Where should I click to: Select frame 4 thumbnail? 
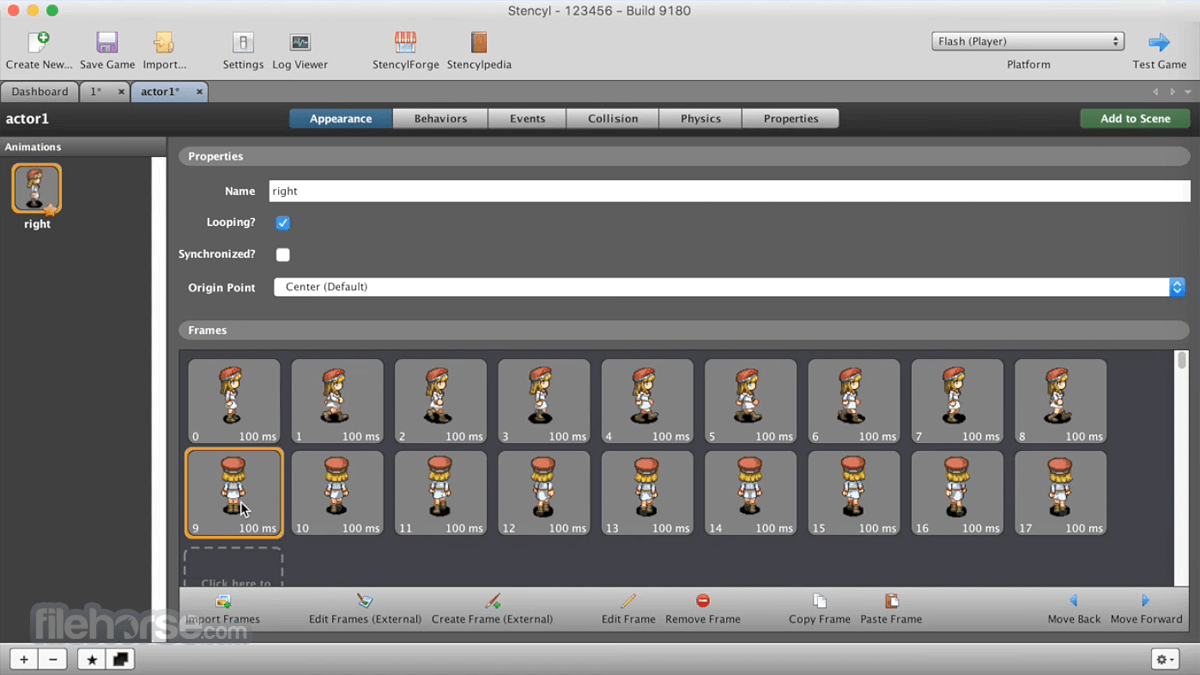click(647, 401)
